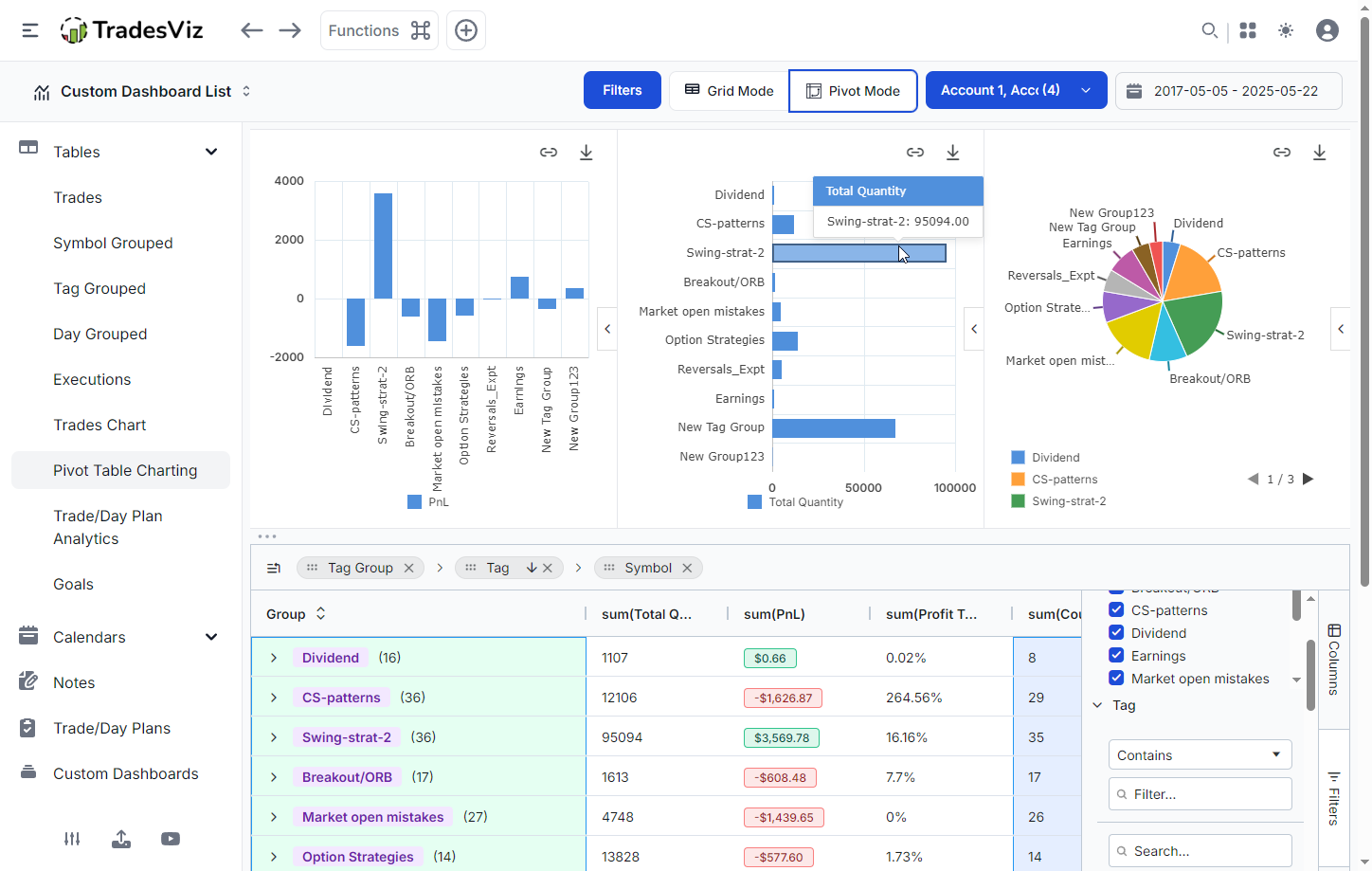Click the YouTube icon in sidebar
The image size is (1372, 871).
[170, 839]
